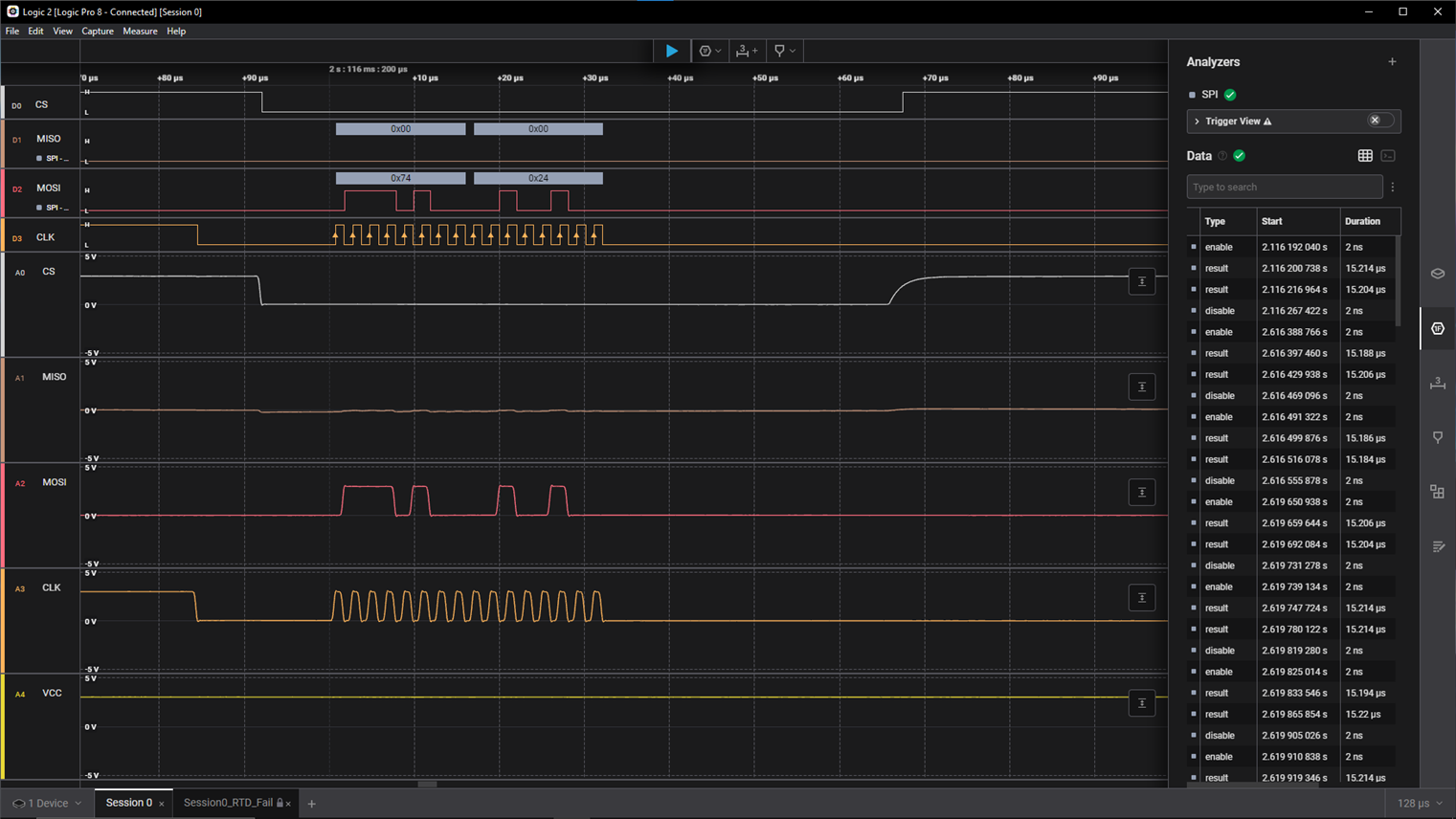This screenshot has height=819, width=1456.
Task: Click the Logic 2 app icon in title bar
Action: tap(12, 11)
